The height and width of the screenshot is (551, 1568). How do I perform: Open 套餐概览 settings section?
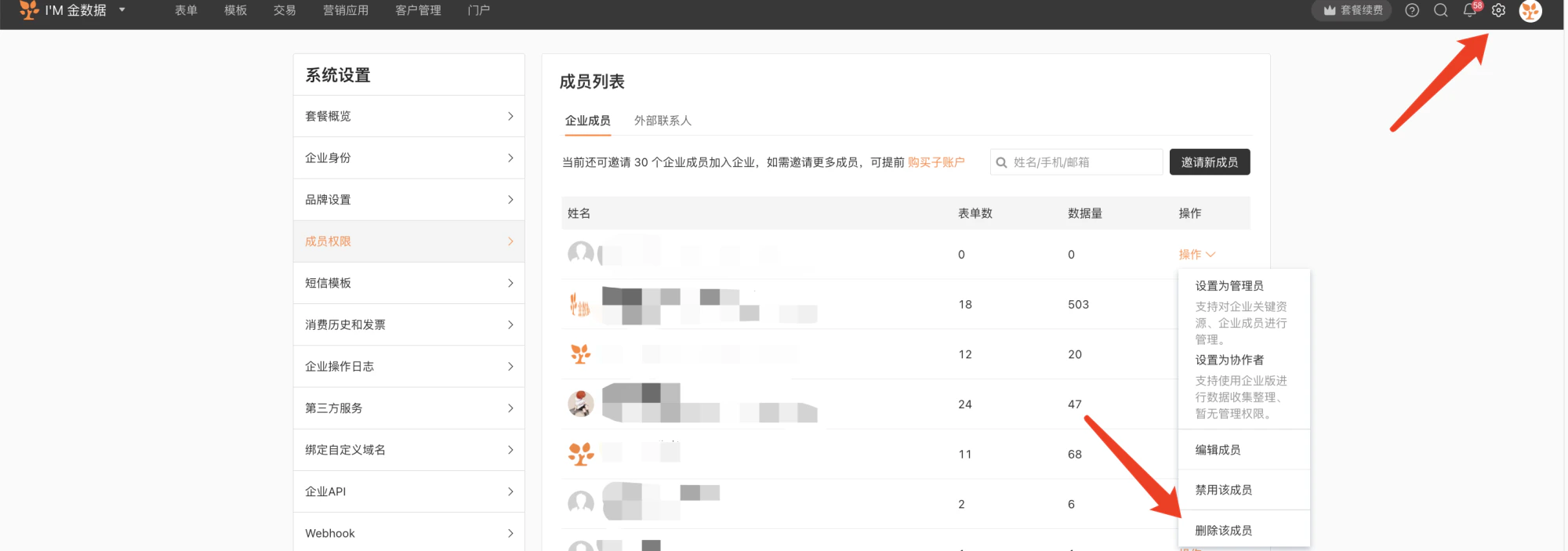(409, 116)
